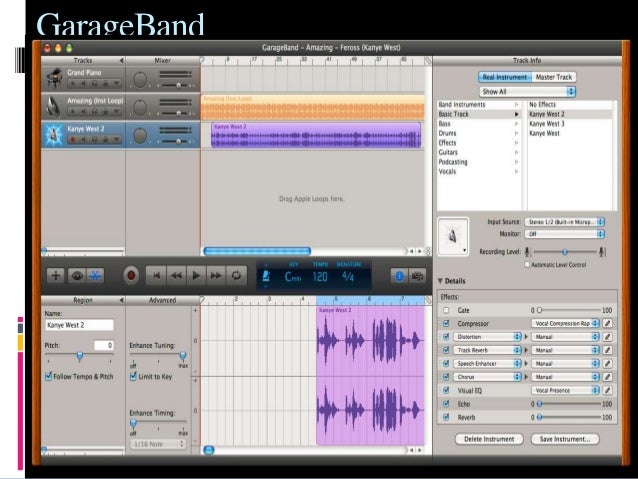
Task: Click the key C min display
Action: click(293, 277)
